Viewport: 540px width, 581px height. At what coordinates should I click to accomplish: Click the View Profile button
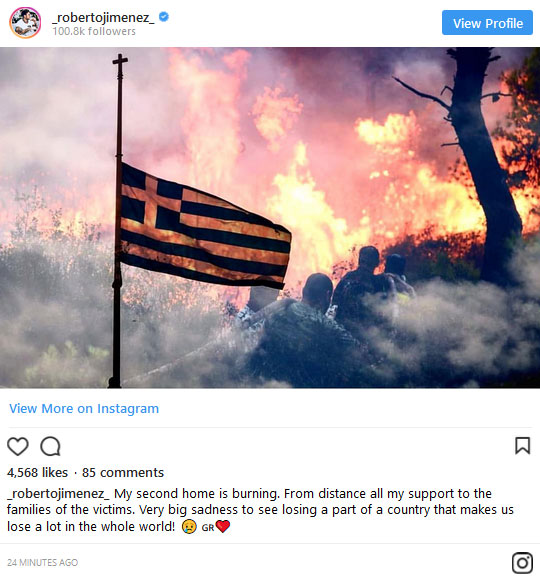coord(487,23)
